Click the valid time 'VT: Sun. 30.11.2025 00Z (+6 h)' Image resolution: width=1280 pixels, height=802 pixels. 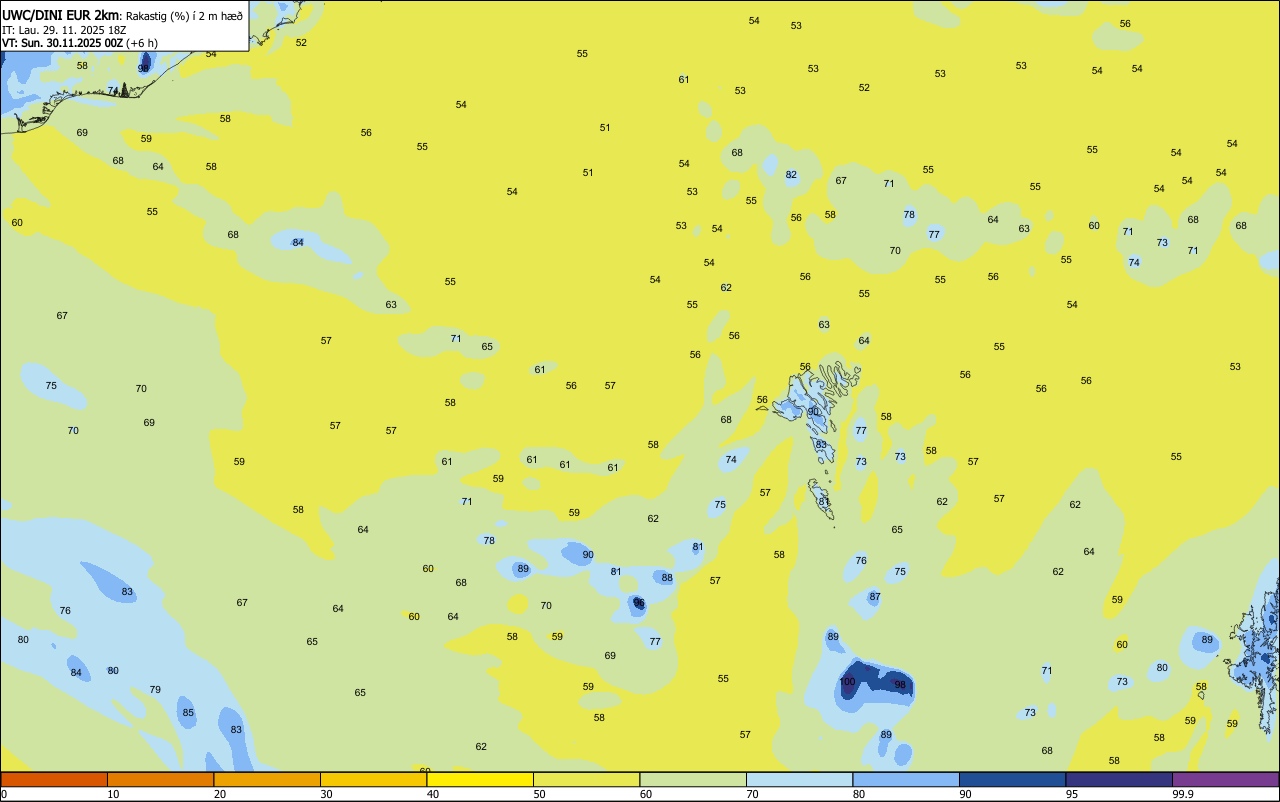[80, 43]
